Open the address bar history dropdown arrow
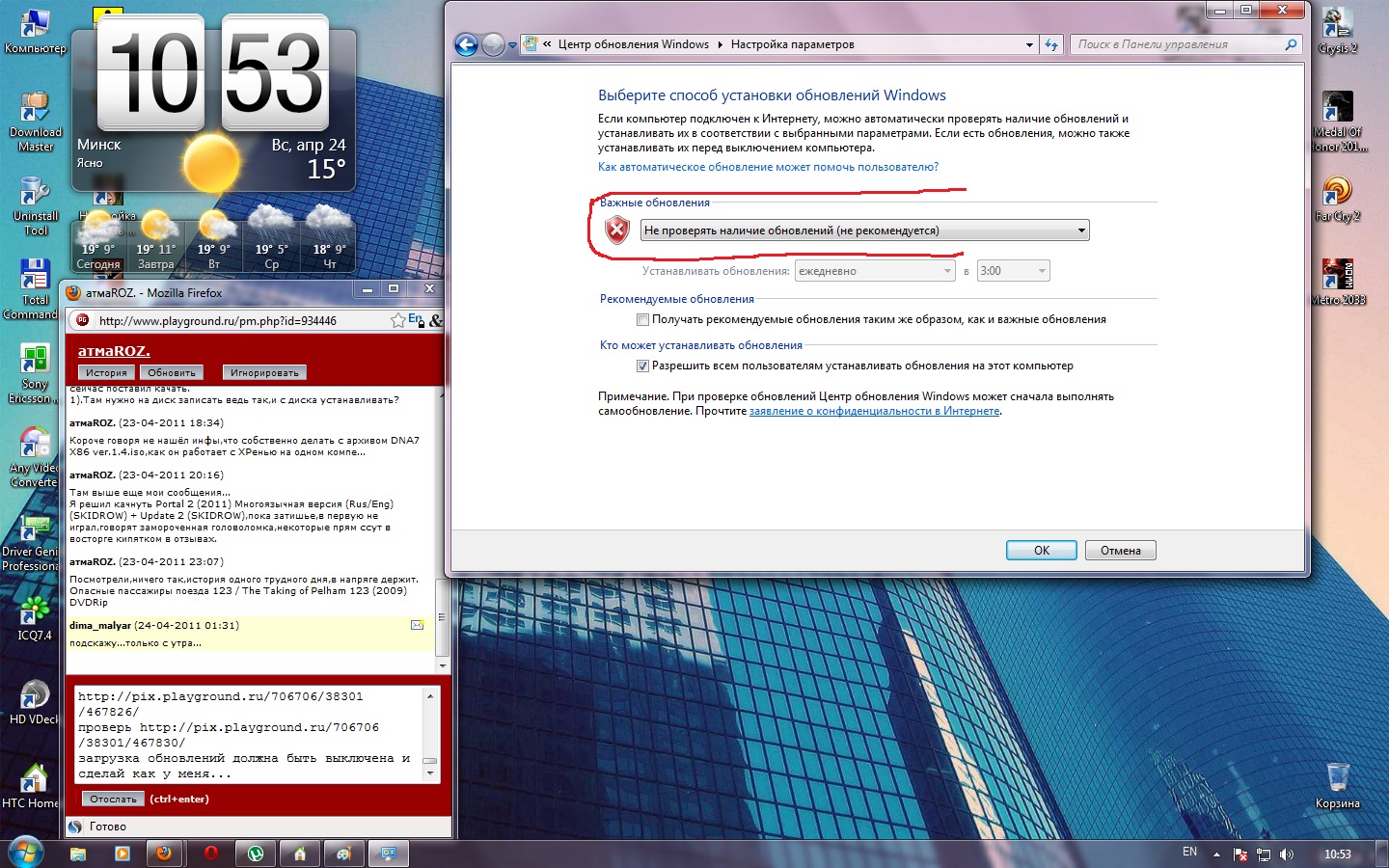Viewport: 1389px width, 868px height. click(1029, 44)
